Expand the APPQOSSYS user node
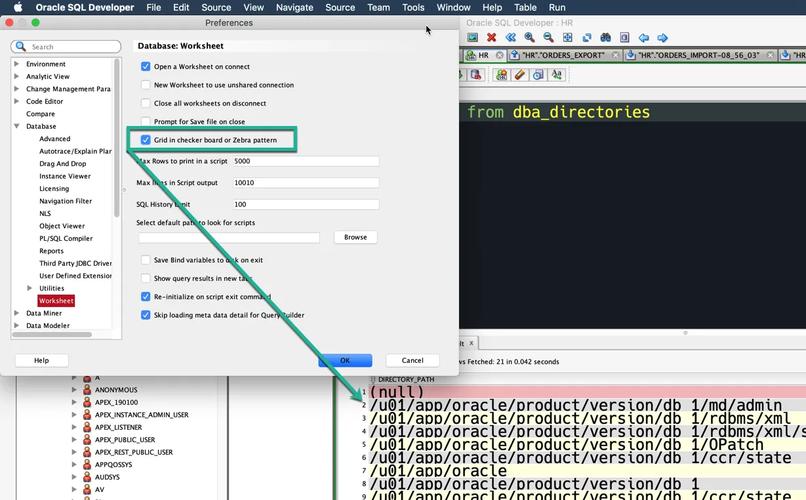 [x=74, y=465]
